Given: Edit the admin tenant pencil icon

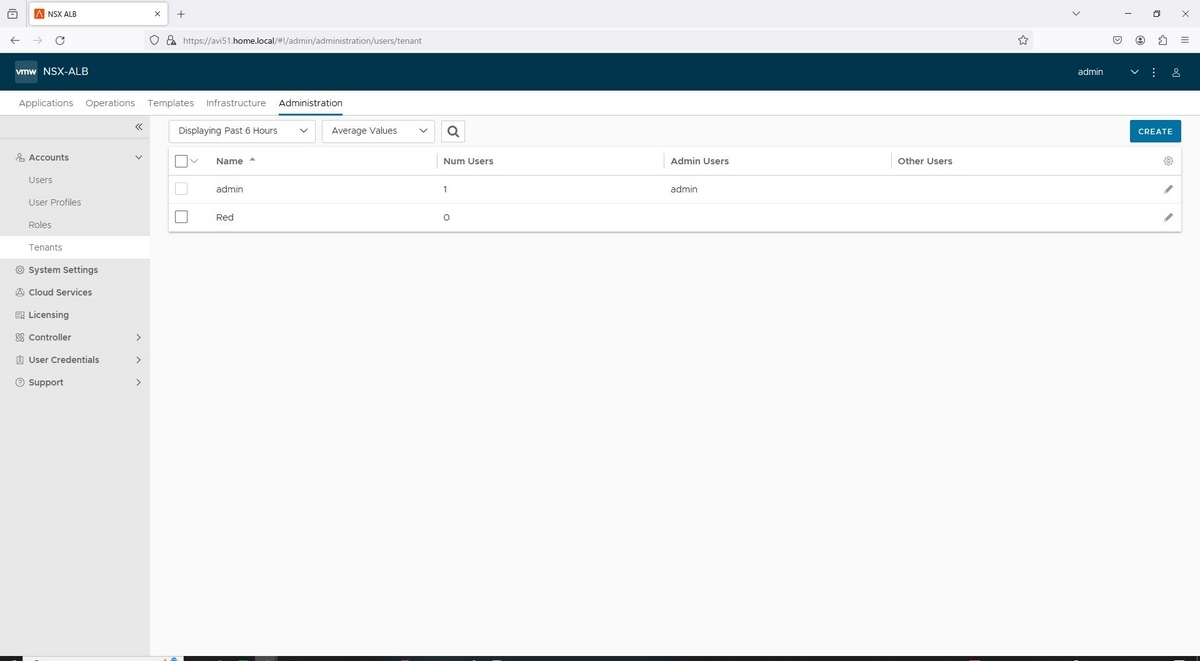Looking at the screenshot, I should coord(1168,189).
